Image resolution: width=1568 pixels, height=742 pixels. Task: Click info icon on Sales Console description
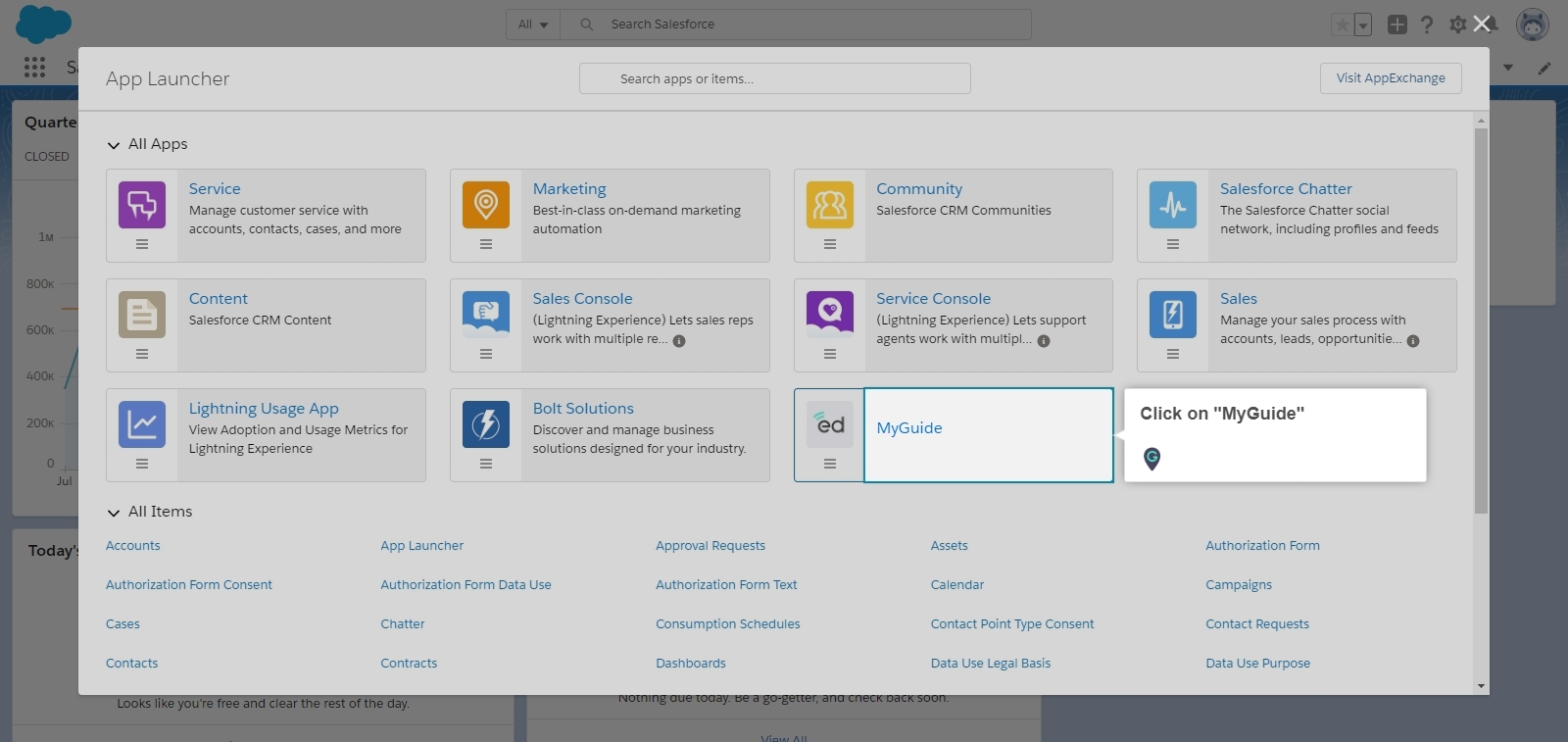[679, 341]
